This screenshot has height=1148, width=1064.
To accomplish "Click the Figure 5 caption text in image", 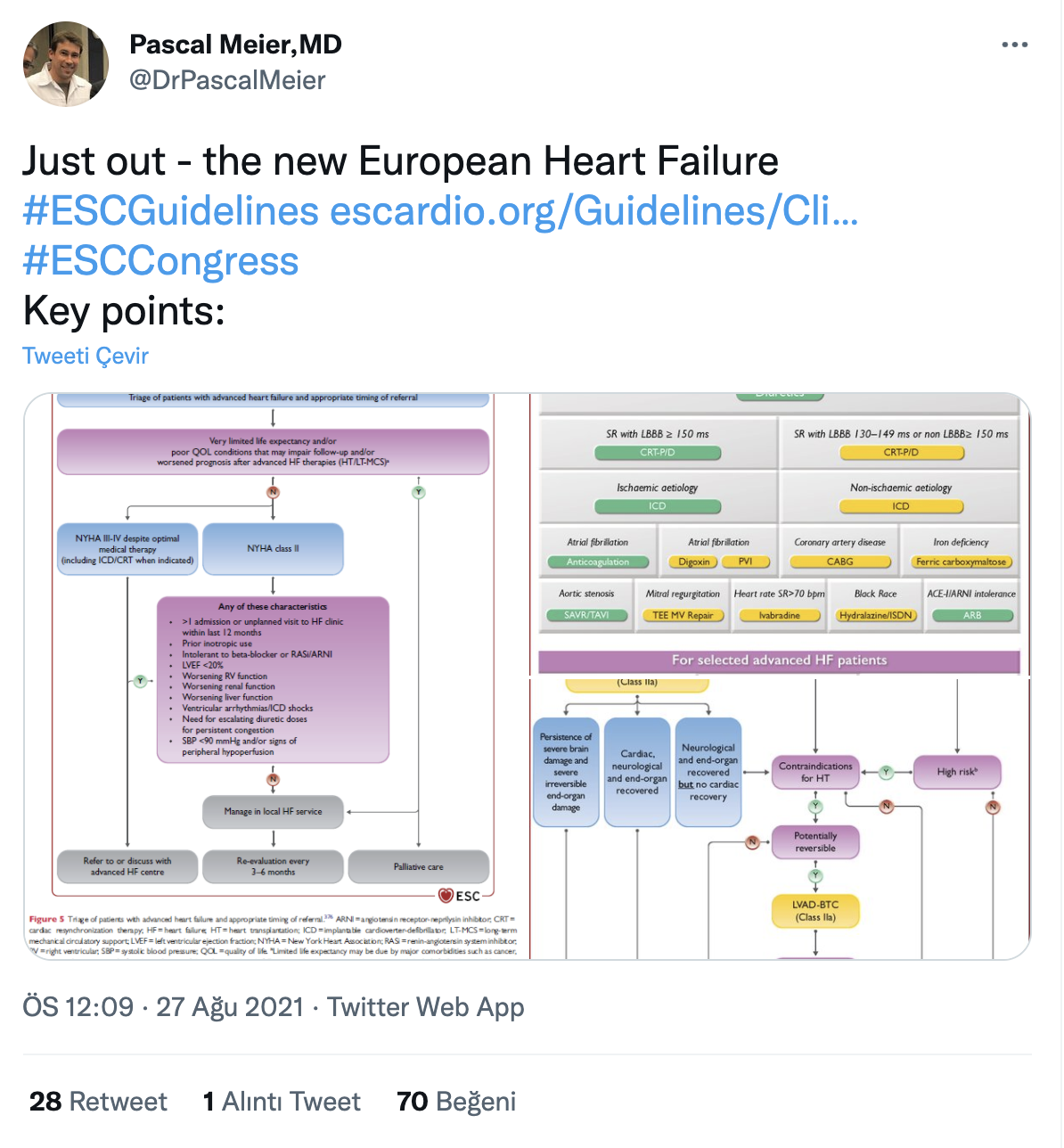I will [x=273, y=935].
